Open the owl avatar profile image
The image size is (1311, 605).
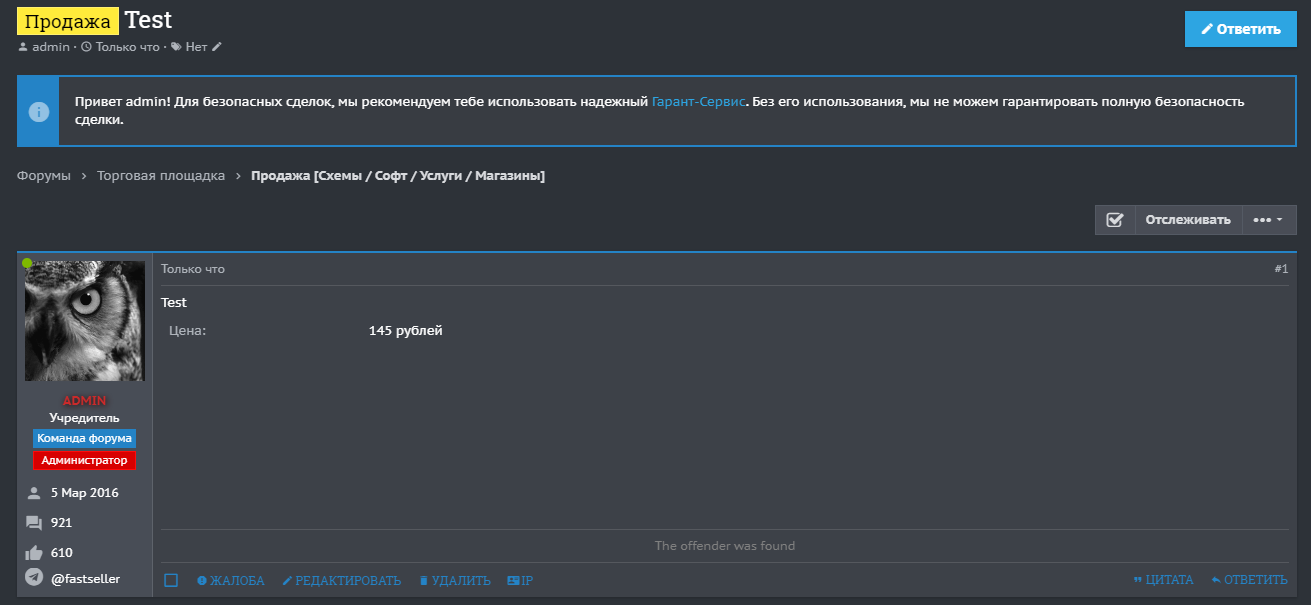[84, 321]
